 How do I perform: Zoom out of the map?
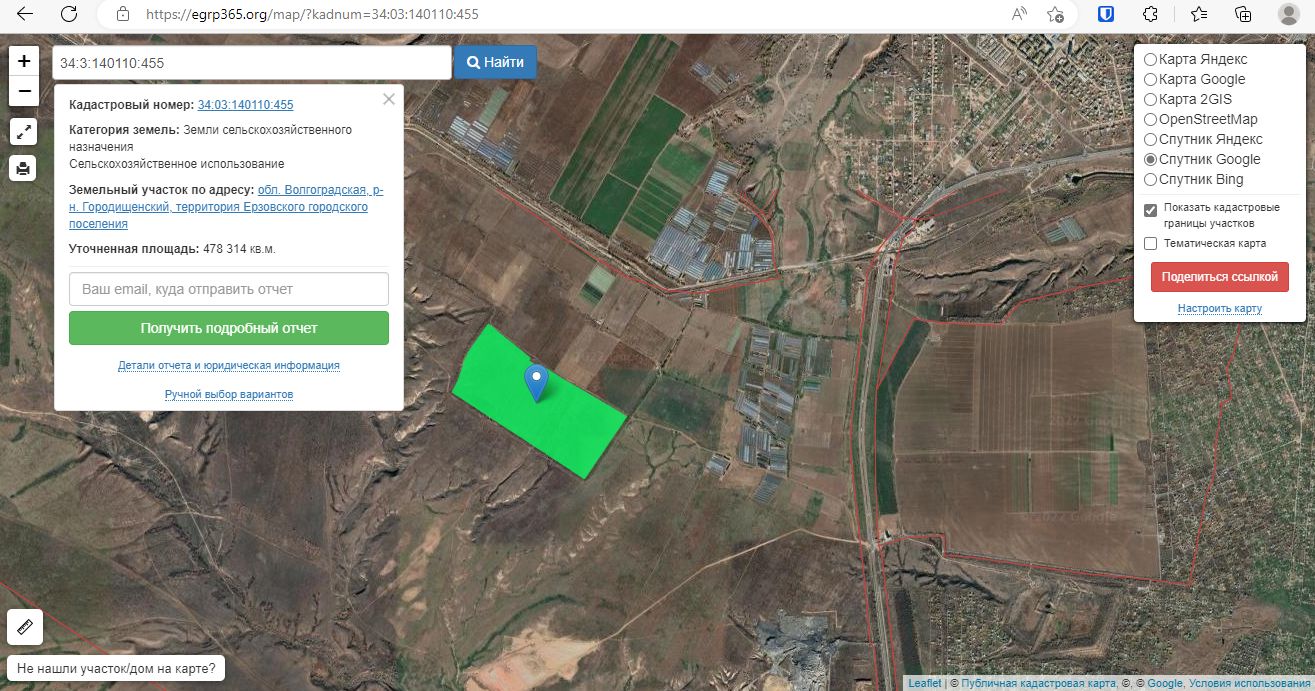24,91
